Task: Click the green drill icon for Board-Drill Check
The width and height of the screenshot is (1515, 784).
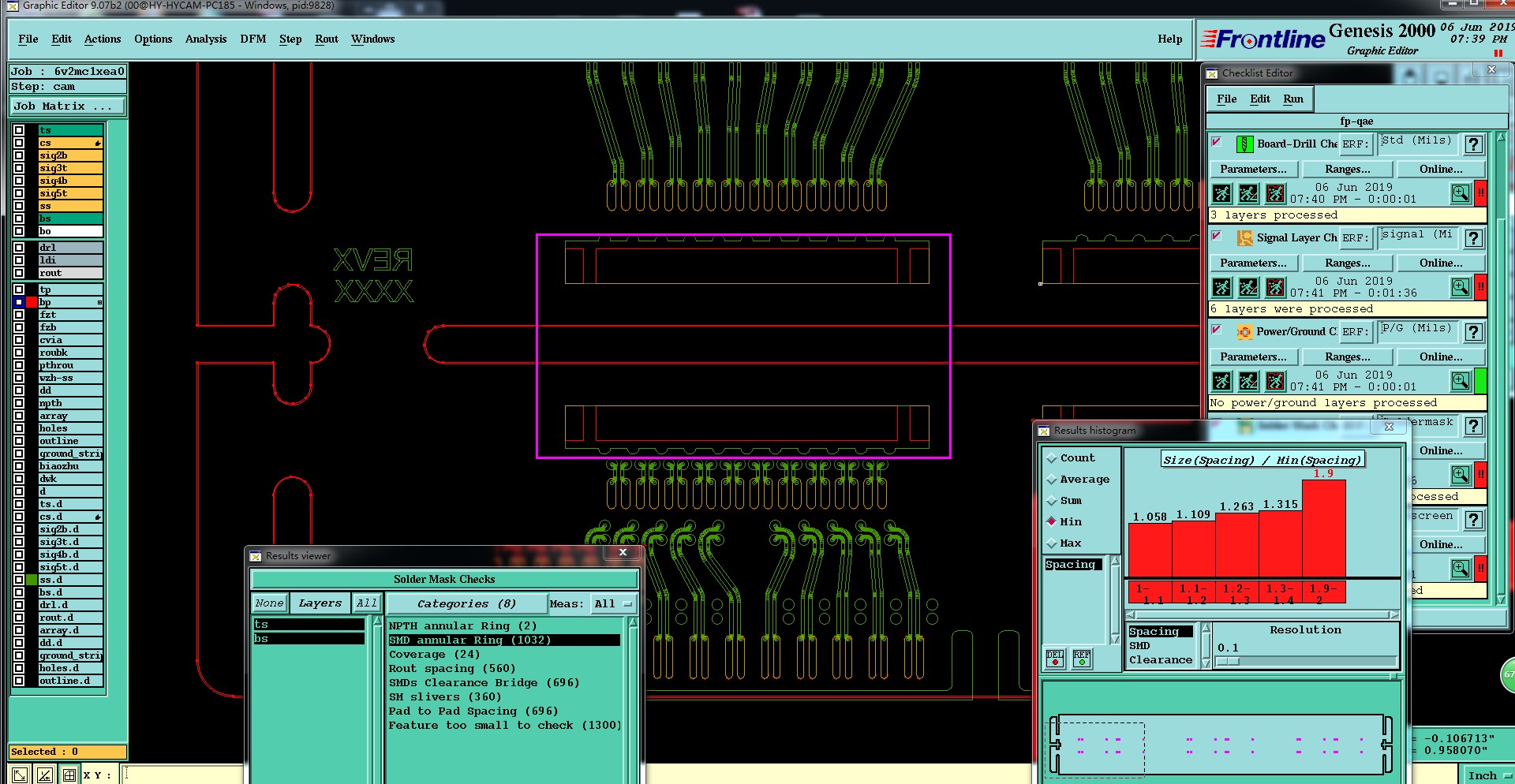Action: click(1244, 144)
